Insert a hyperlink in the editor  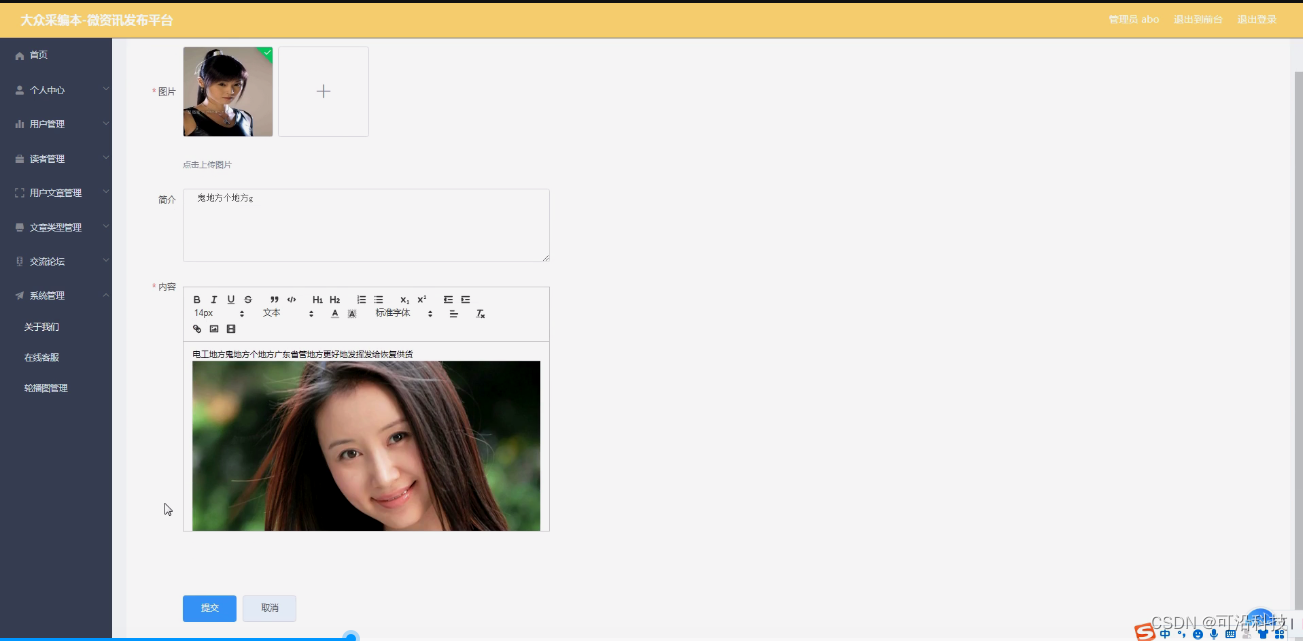pyautogui.click(x=197, y=329)
